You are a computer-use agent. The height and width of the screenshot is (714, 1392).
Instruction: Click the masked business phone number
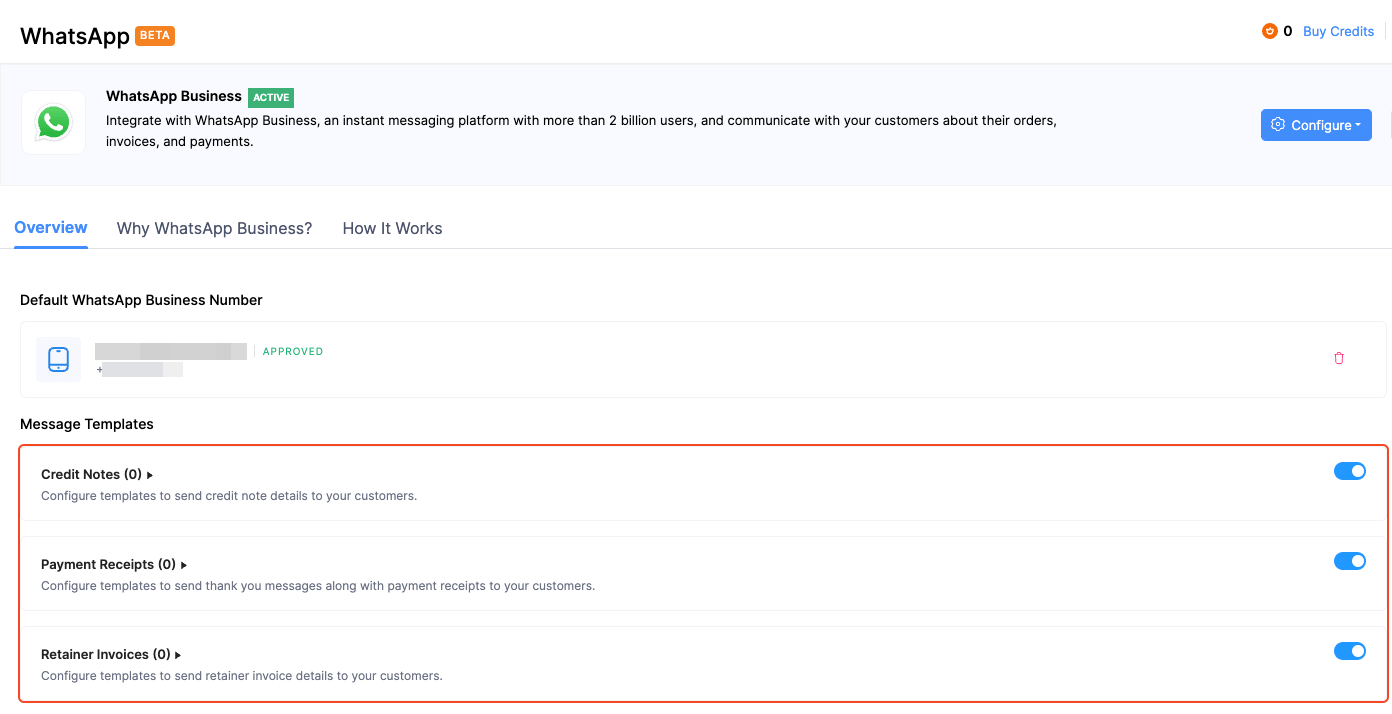[142, 370]
